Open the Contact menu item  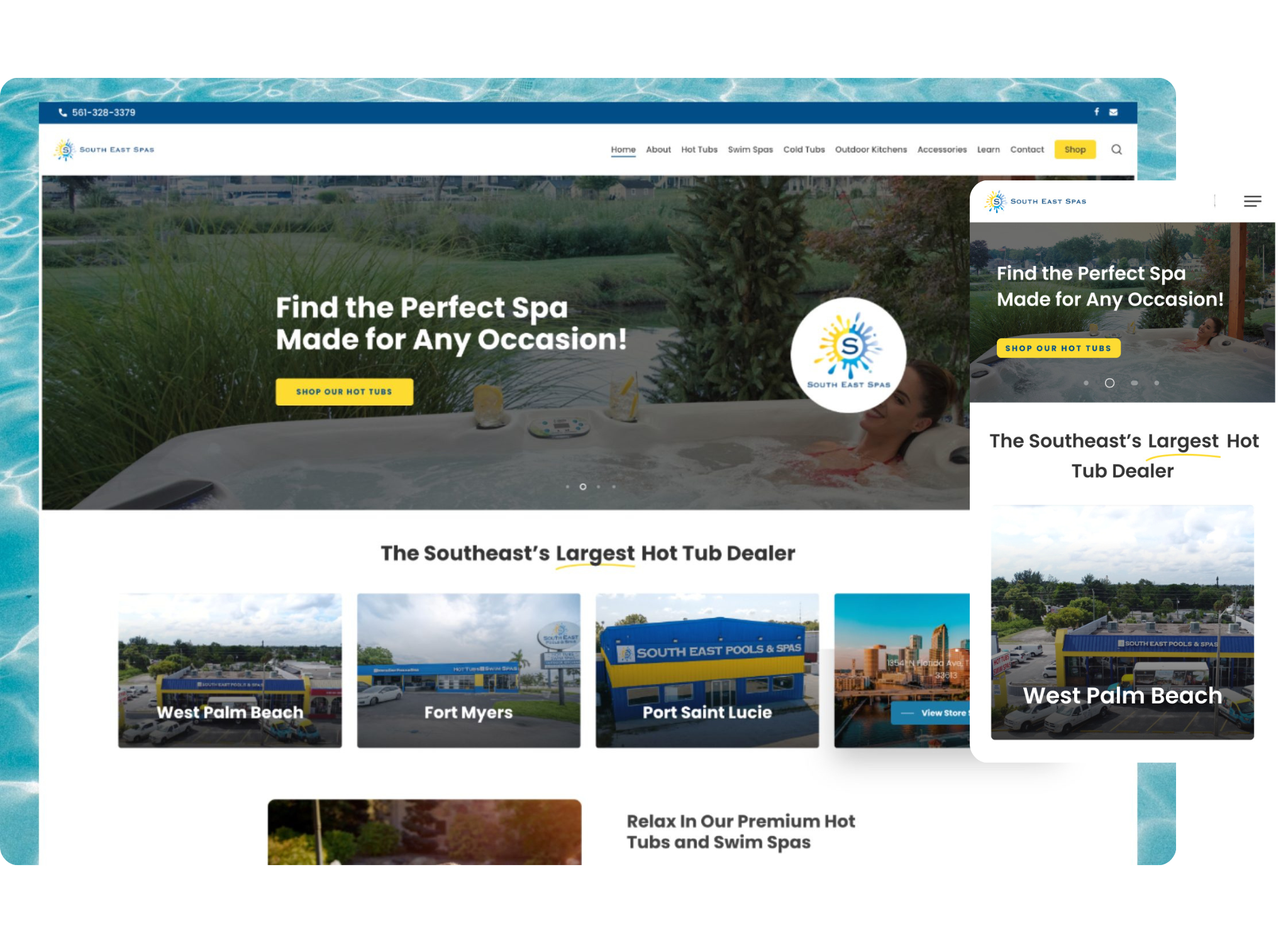[x=1026, y=150]
